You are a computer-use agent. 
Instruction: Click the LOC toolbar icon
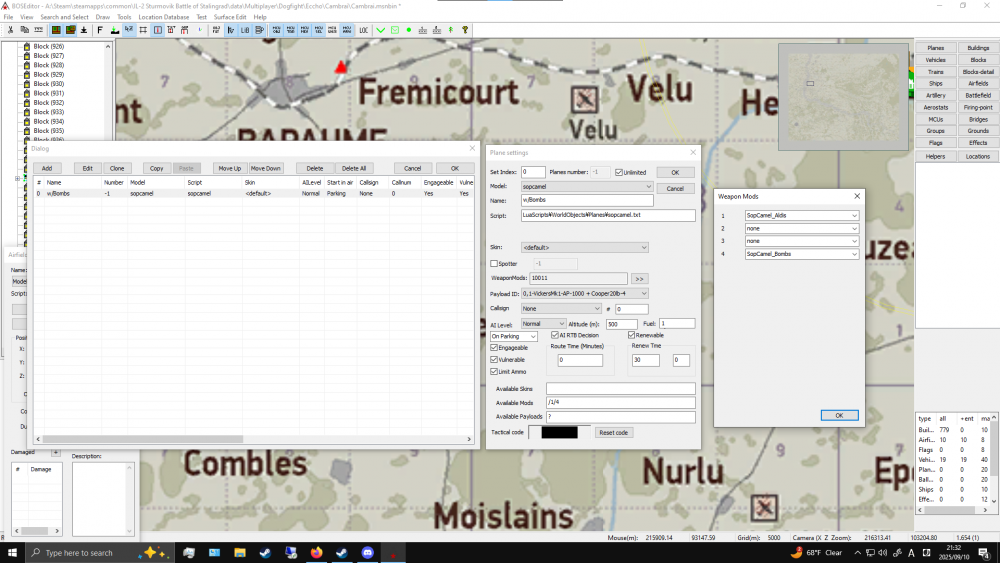(x=363, y=30)
